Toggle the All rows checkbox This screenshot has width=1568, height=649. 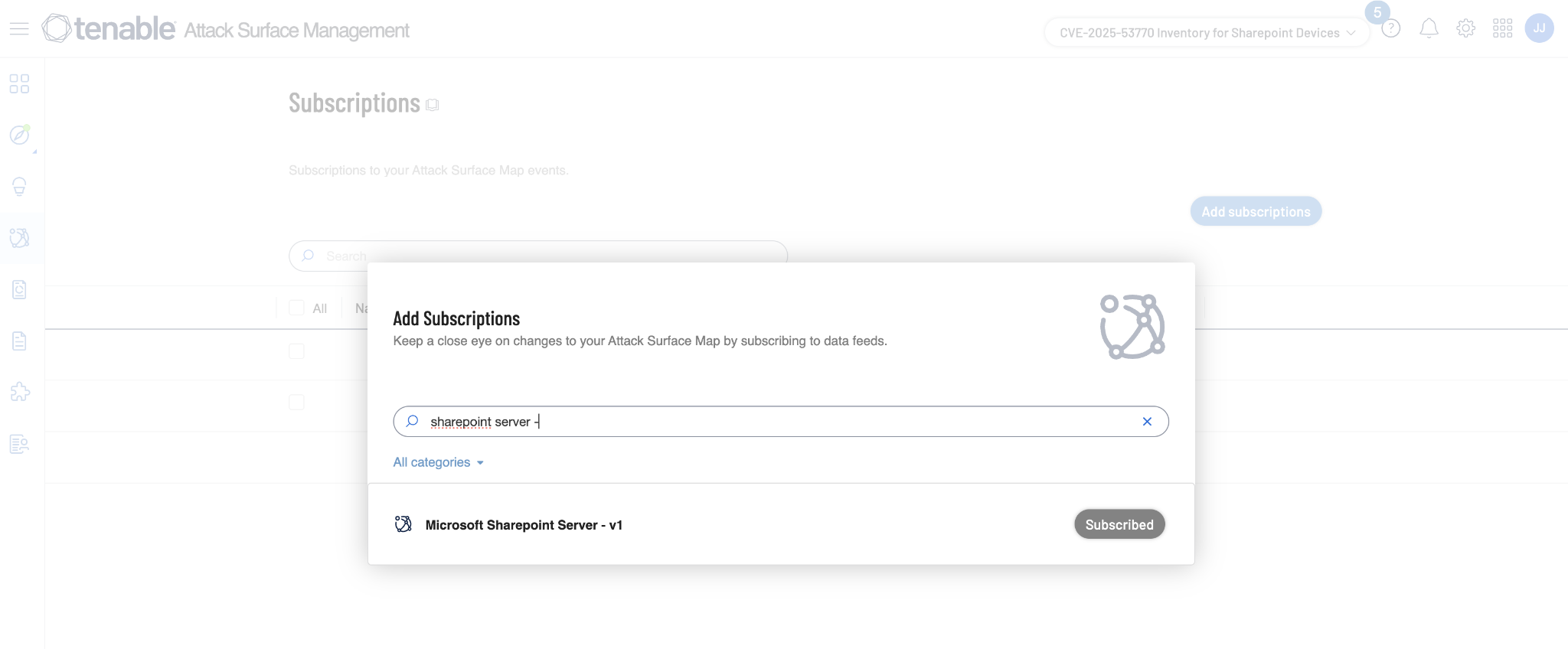[296, 308]
